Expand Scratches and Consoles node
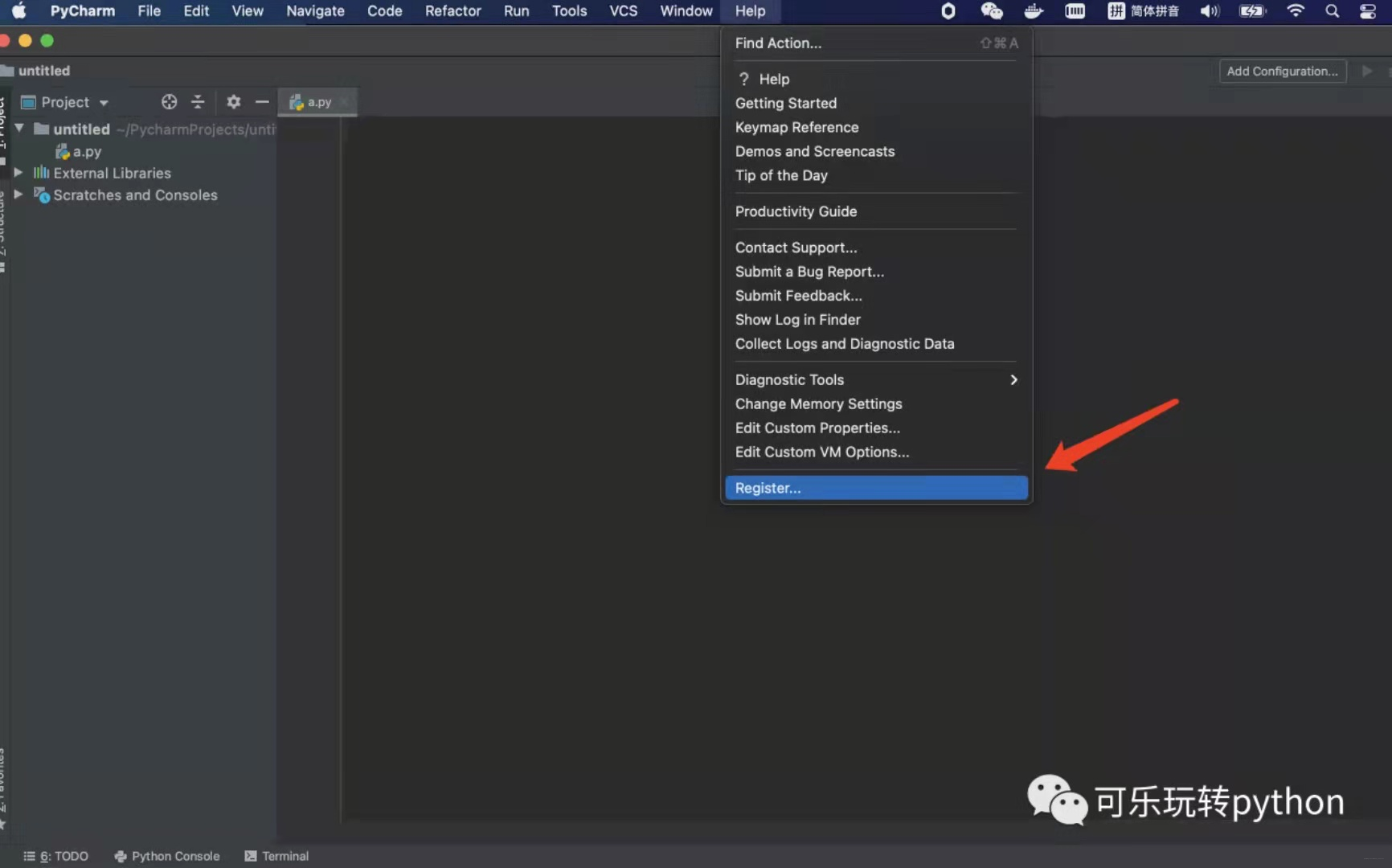 click(18, 194)
